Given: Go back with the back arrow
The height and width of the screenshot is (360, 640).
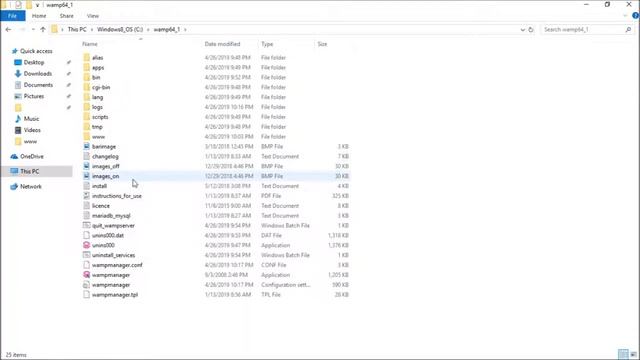Looking at the screenshot, I should point(8,29).
